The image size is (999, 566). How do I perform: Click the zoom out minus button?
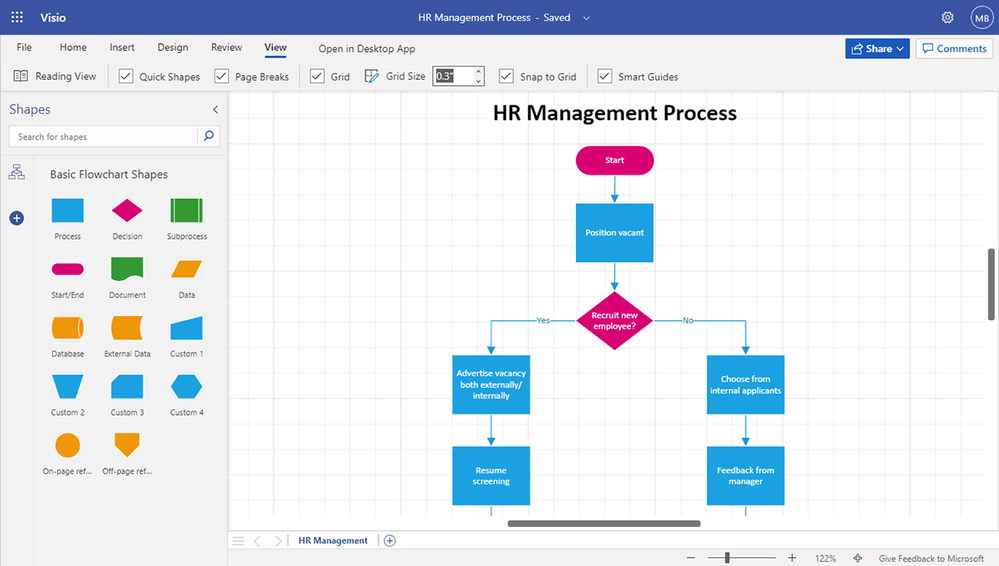pyautogui.click(x=691, y=558)
